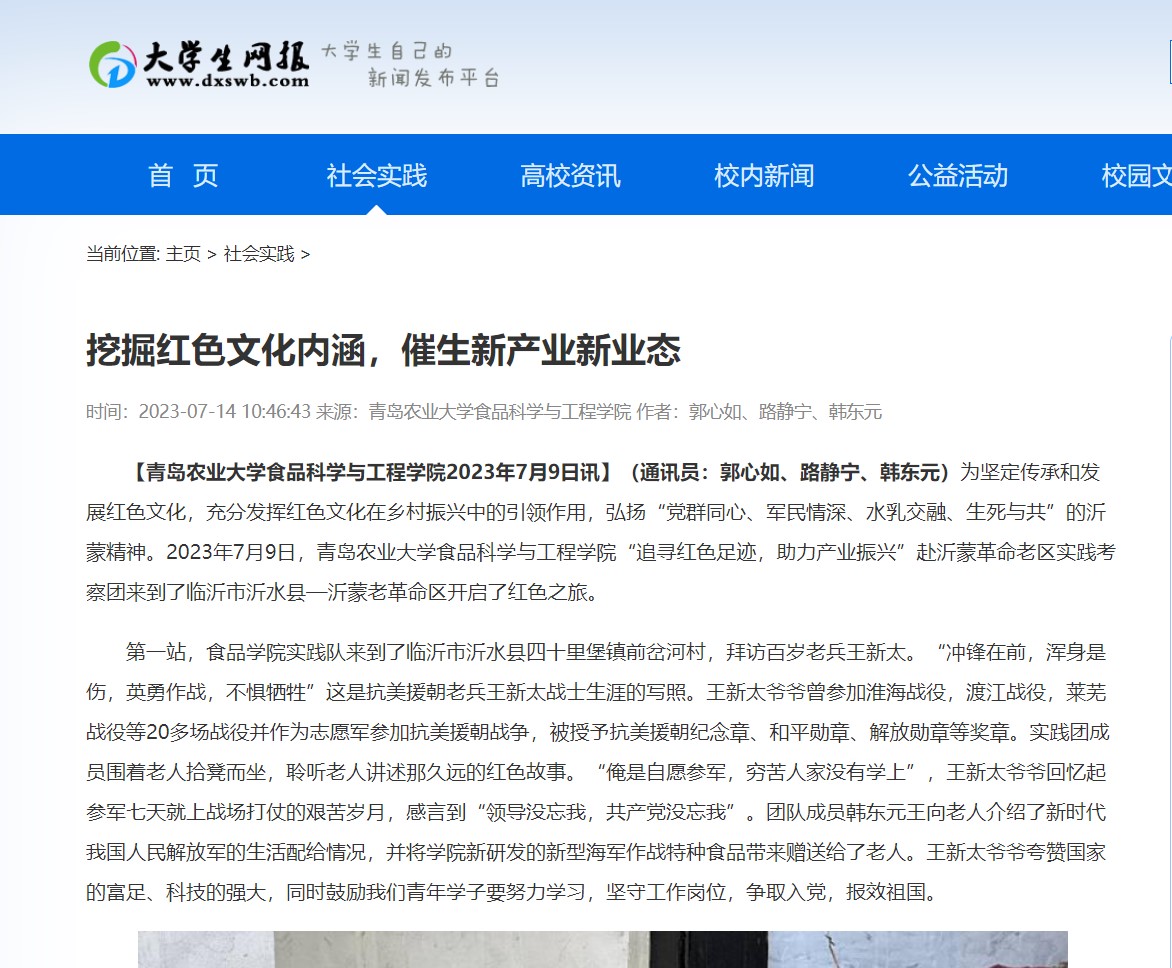Click the 大学生自己的新闻发布平台 slogan
The height and width of the screenshot is (968, 1172).
(x=408, y=65)
